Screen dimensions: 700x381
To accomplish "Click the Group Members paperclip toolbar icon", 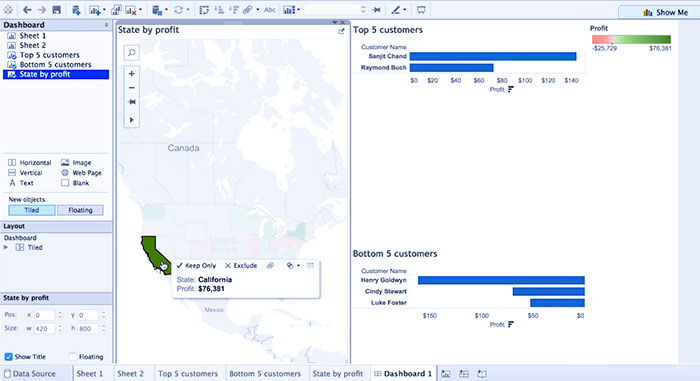I will click(x=247, y=9).
